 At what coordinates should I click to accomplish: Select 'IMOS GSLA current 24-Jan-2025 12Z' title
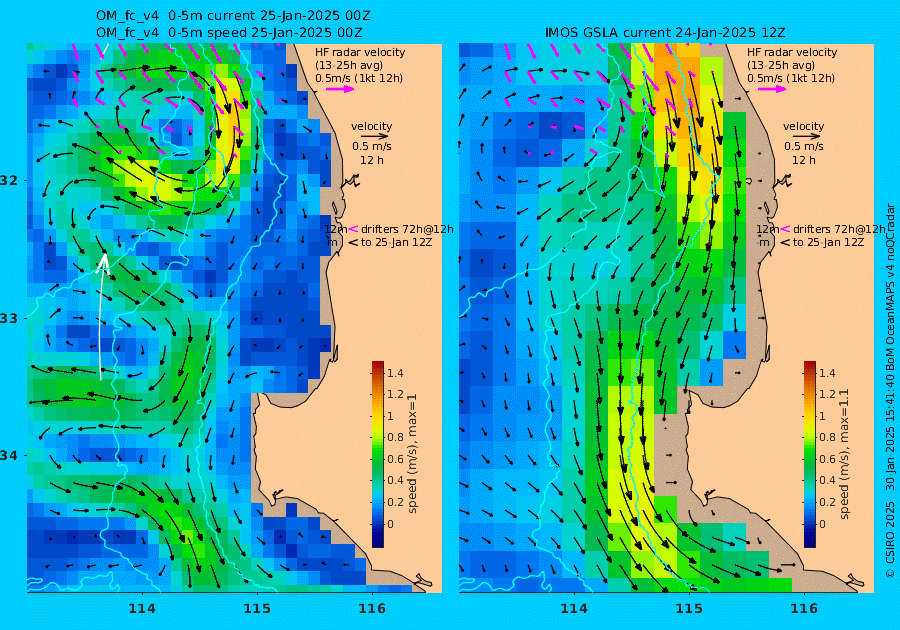pyautogui.click(x=665, y=33)
